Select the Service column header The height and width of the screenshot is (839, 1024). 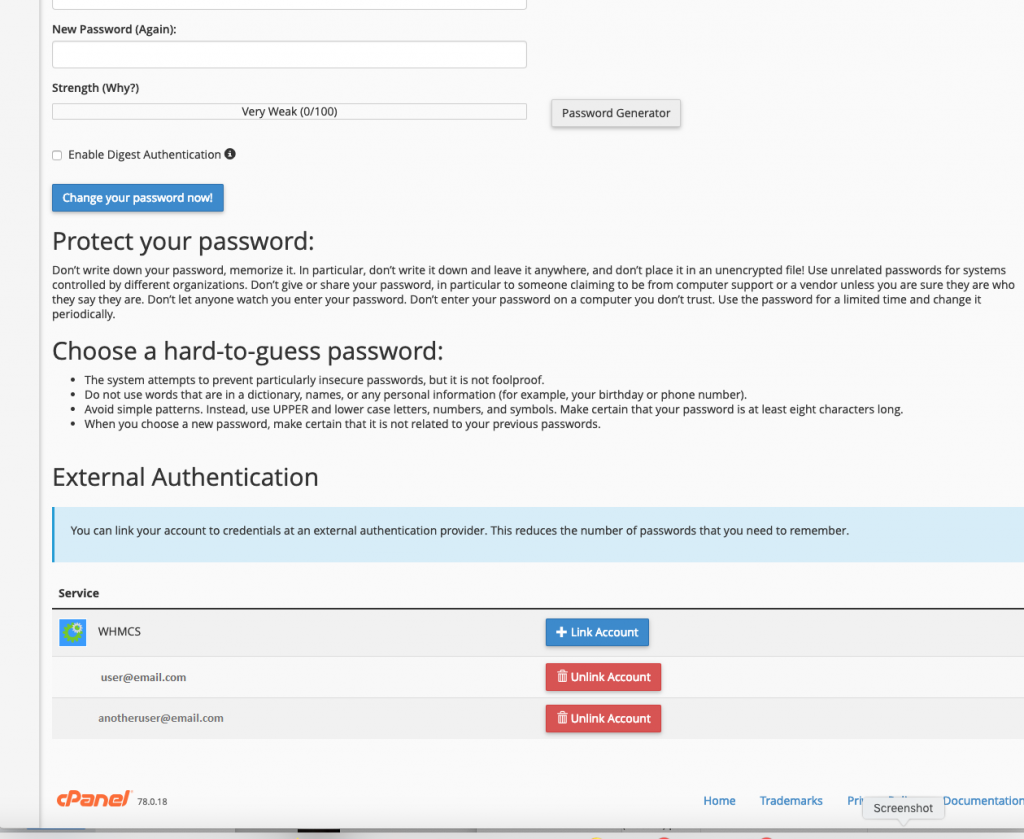[x=78, y=593]
